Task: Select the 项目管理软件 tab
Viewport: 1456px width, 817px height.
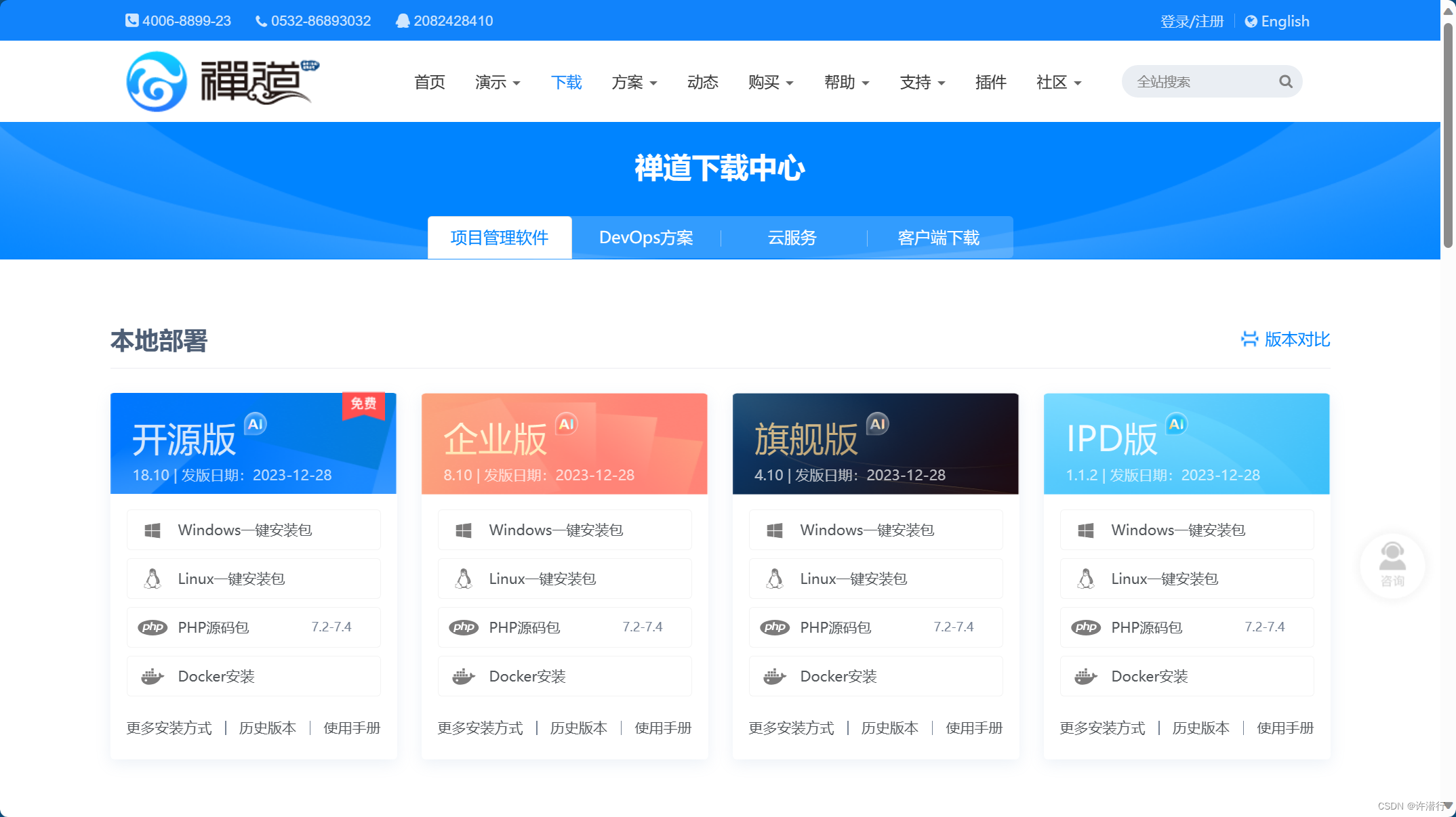Action: [x=500, y=237]
